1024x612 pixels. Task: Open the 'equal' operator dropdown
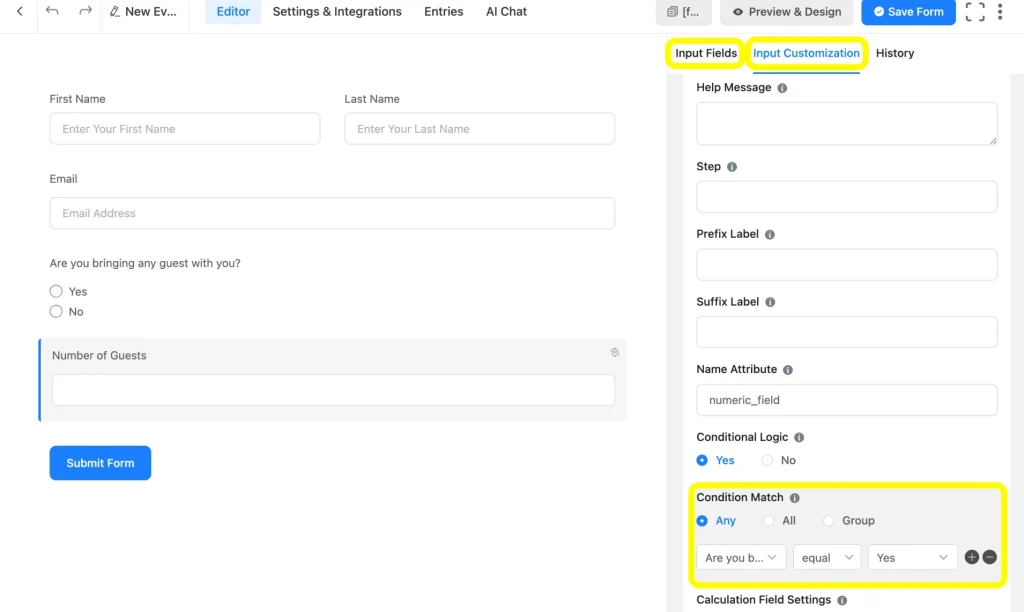(827, 557)
